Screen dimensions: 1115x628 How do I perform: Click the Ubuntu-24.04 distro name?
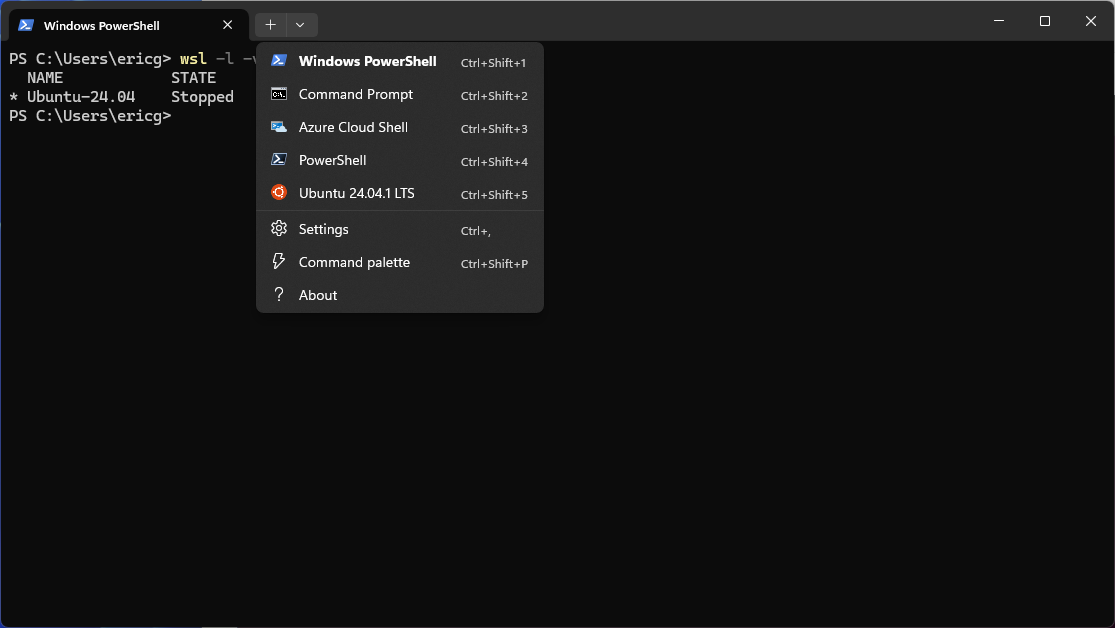tap(81, 97)
